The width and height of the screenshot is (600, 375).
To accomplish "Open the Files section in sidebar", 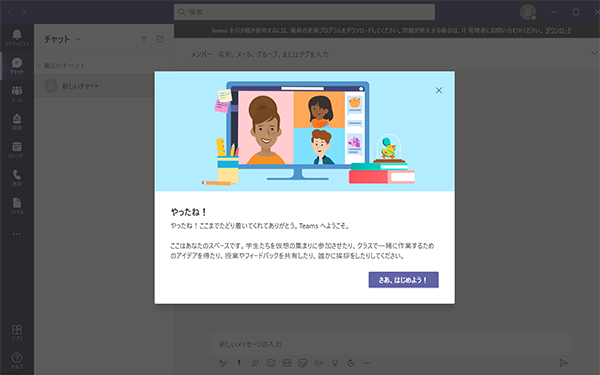I will [x=17, y=206].
